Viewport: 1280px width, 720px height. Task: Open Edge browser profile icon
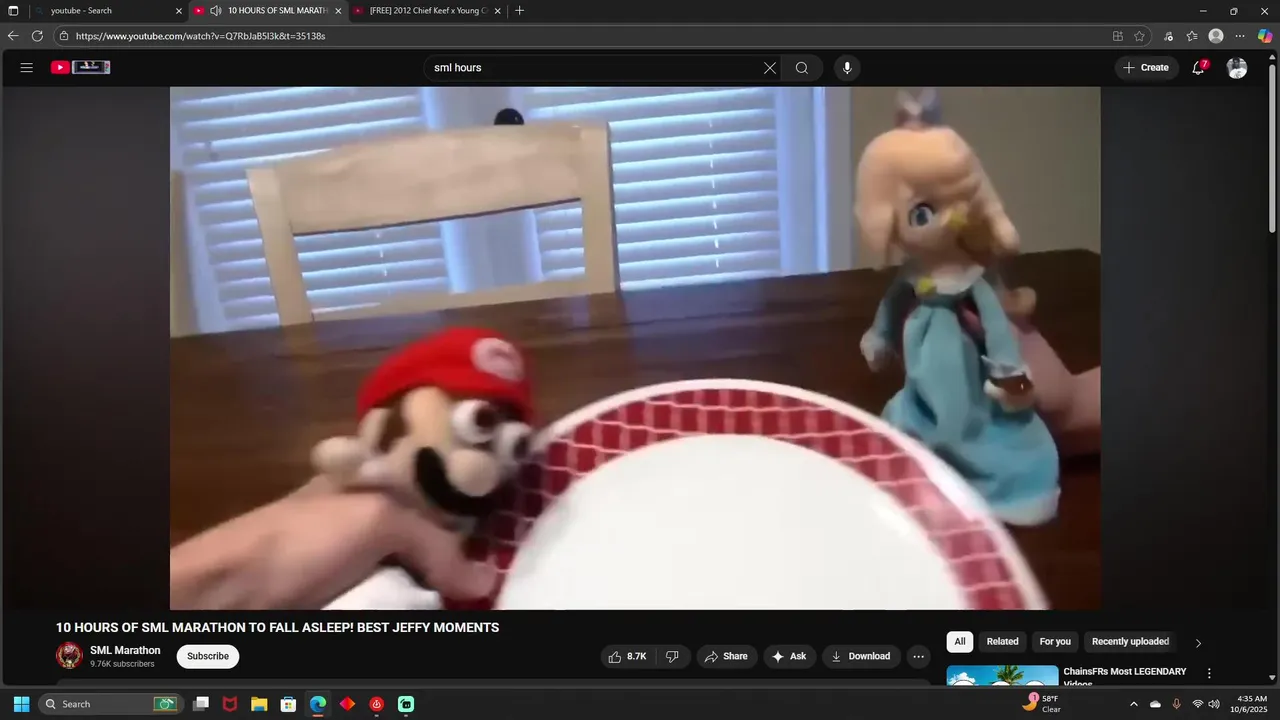pos(1216,36)
